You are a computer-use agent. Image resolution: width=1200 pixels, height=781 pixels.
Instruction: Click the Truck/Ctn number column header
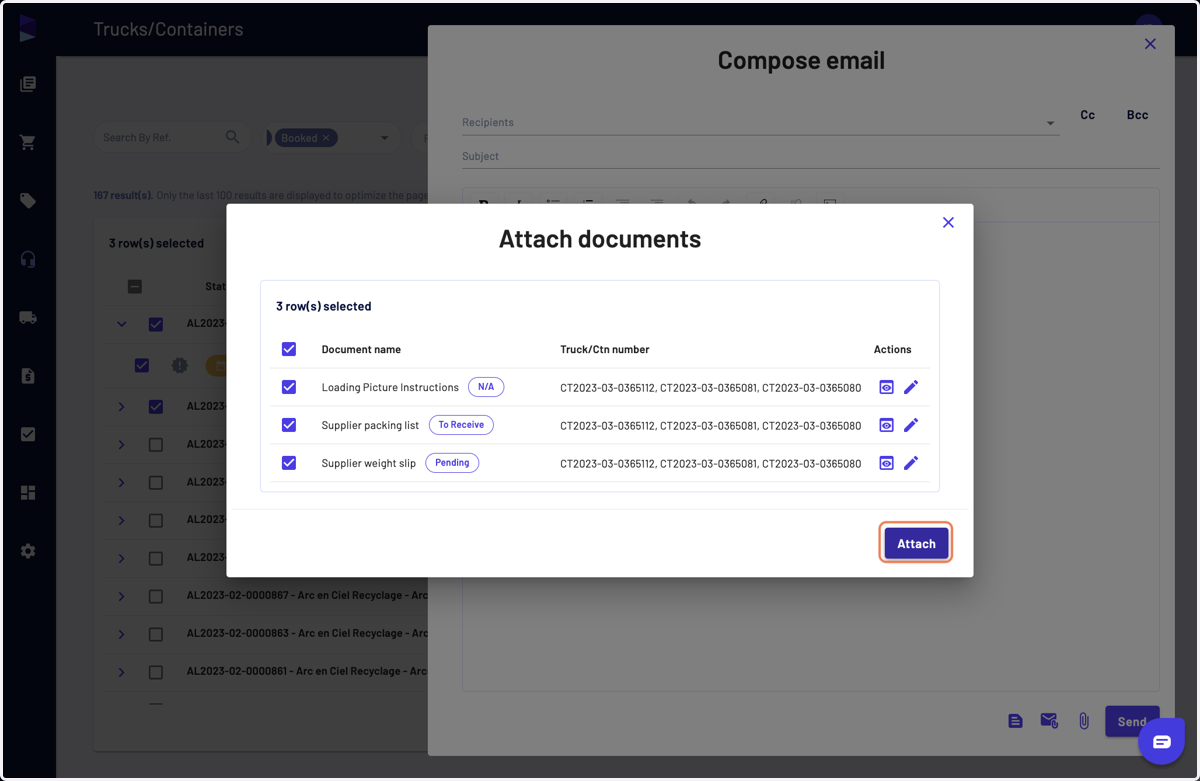tap(605, 349)
